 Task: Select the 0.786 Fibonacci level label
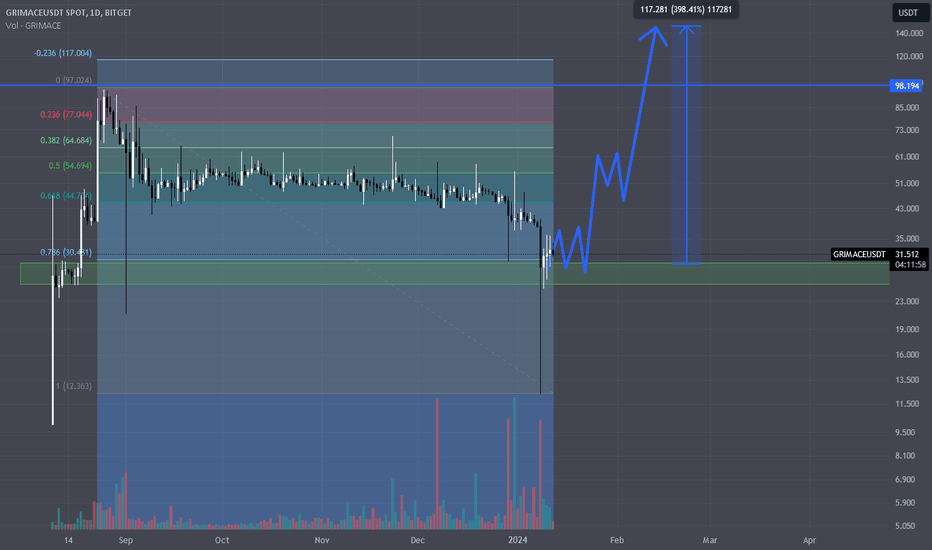[x=66, y=252]
